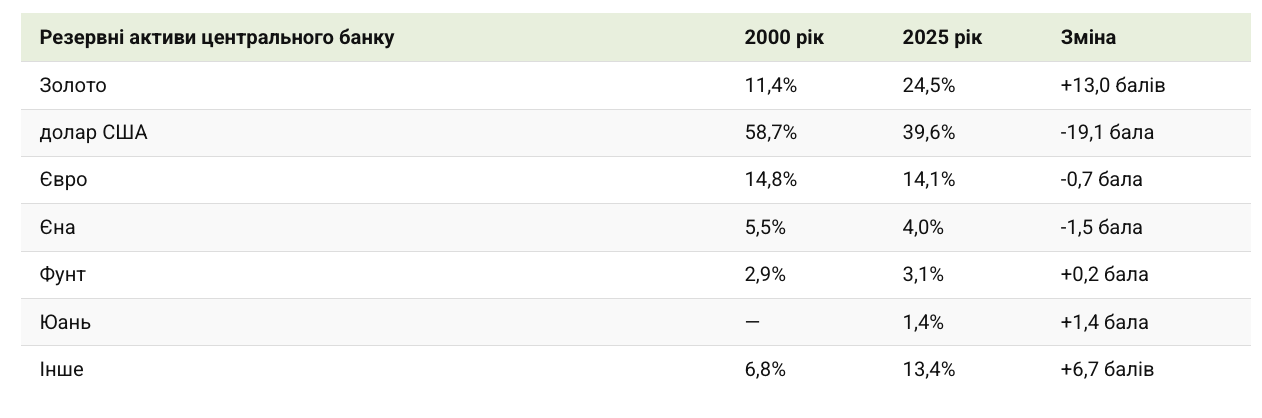Select the 14,8% Євро value for 2000
The width and height of the screenshot is (1262, 418).
771,180
